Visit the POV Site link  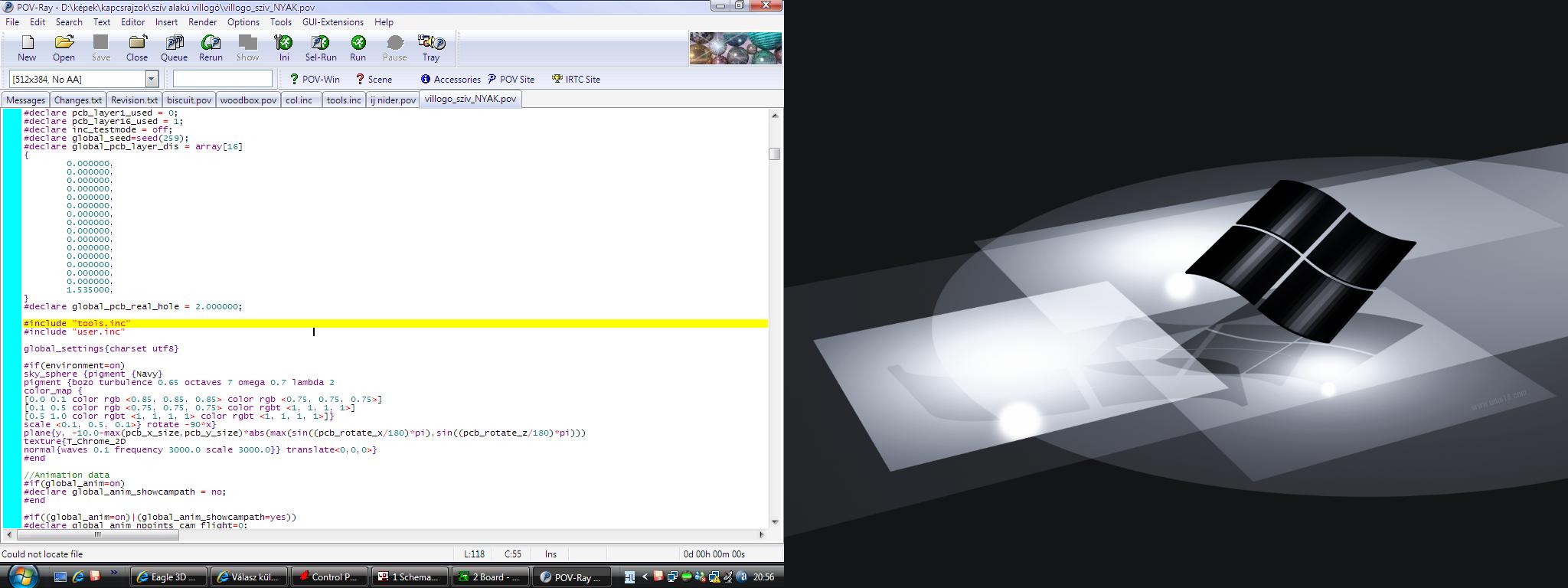pyautogui.click(x=511, y=79)
